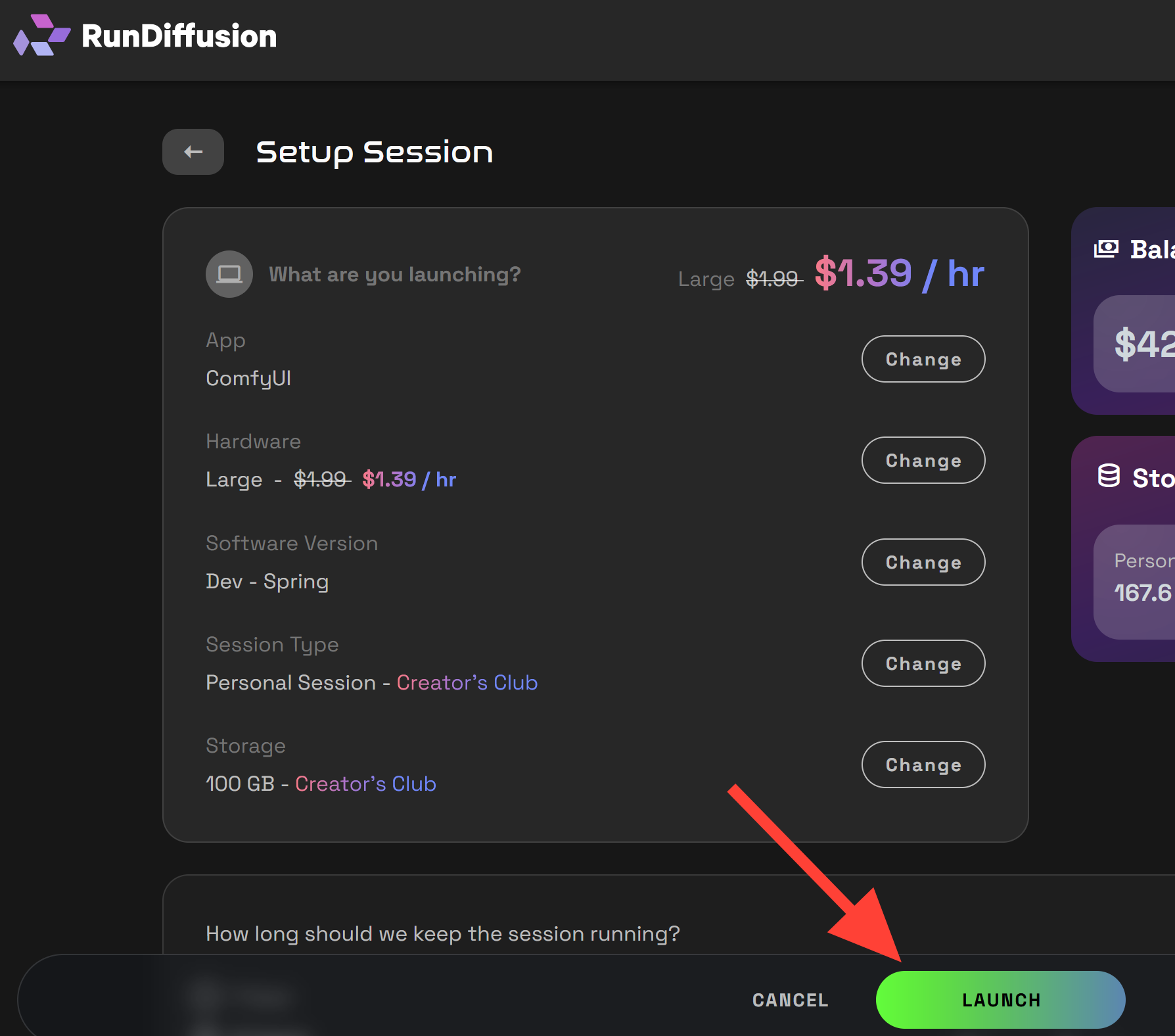Click the personal storage usage card
This screenshot has width=1175, height=1036.
(x=1134, y=582)
